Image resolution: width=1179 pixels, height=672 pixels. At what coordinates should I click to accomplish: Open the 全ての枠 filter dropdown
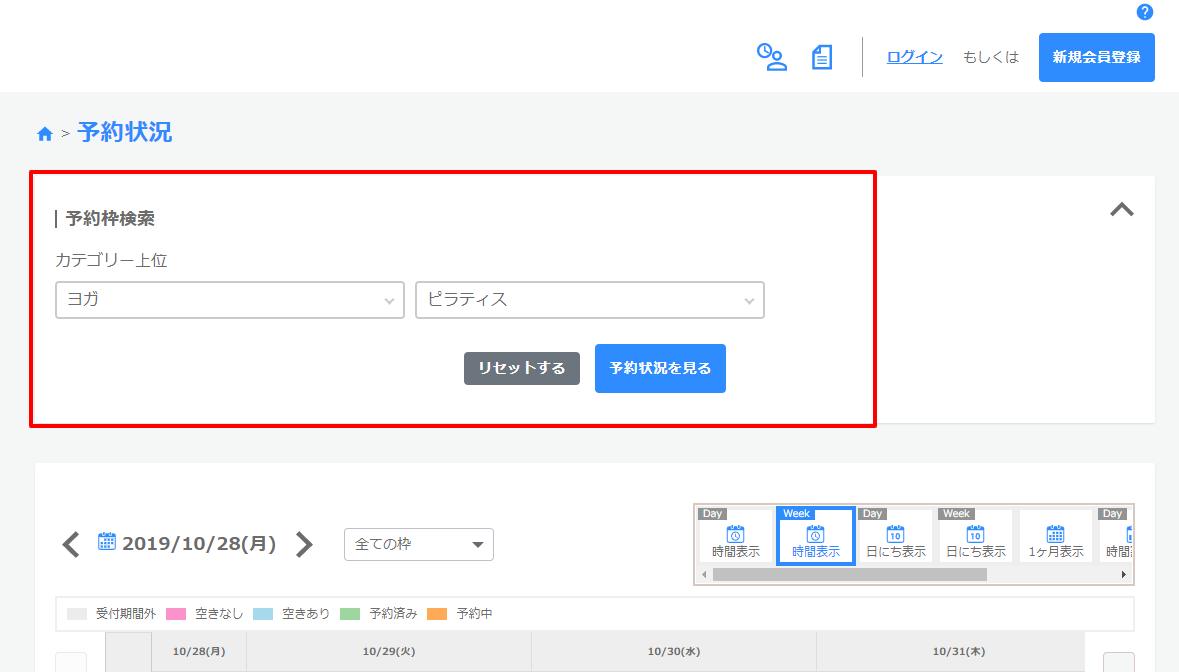[x=418, y=545]
